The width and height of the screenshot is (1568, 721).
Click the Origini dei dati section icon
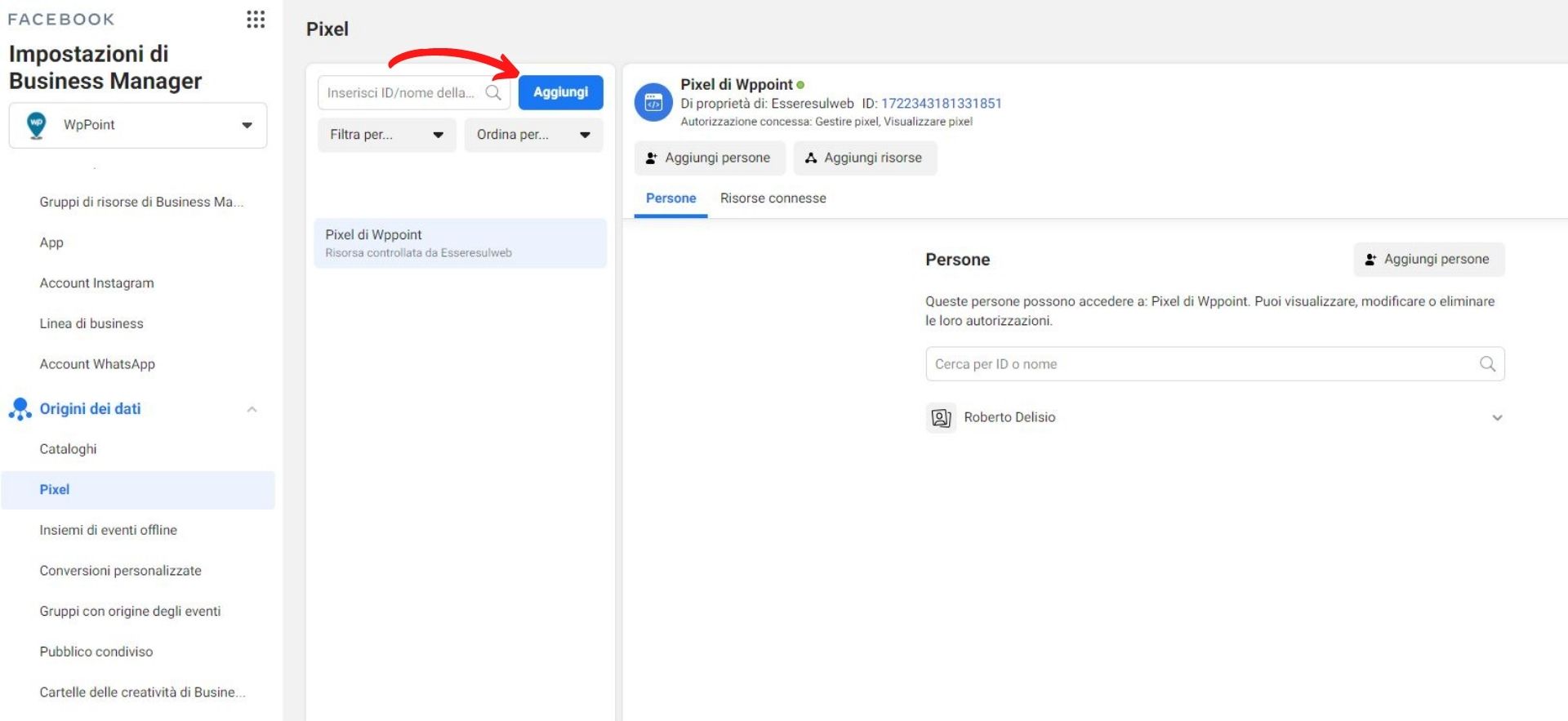tap(20, 409)
